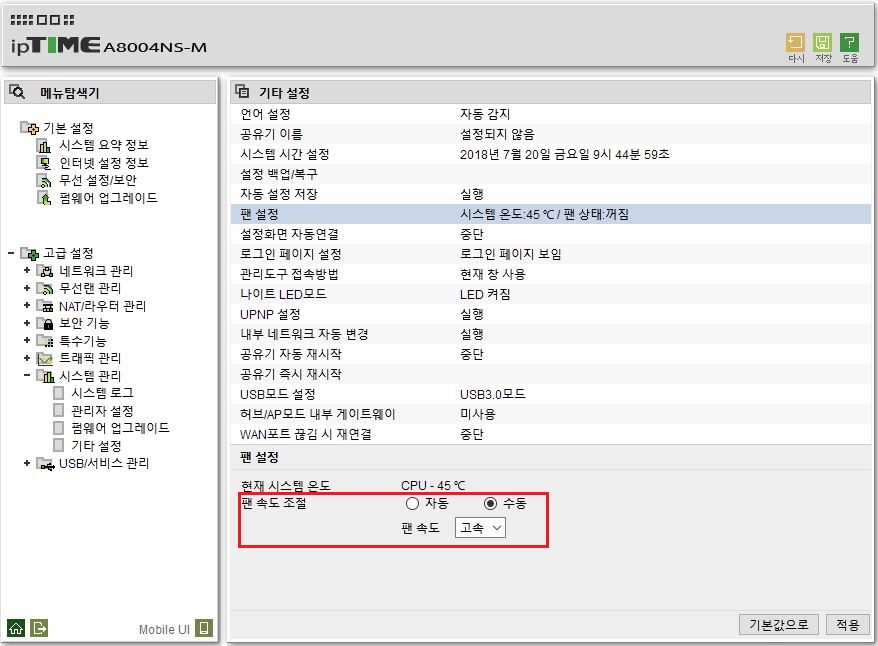Image resolution: width=878 pixels, height=646 pixels.
Task: Collapse the 고급 설정 tree node
Action: (11, 253)
